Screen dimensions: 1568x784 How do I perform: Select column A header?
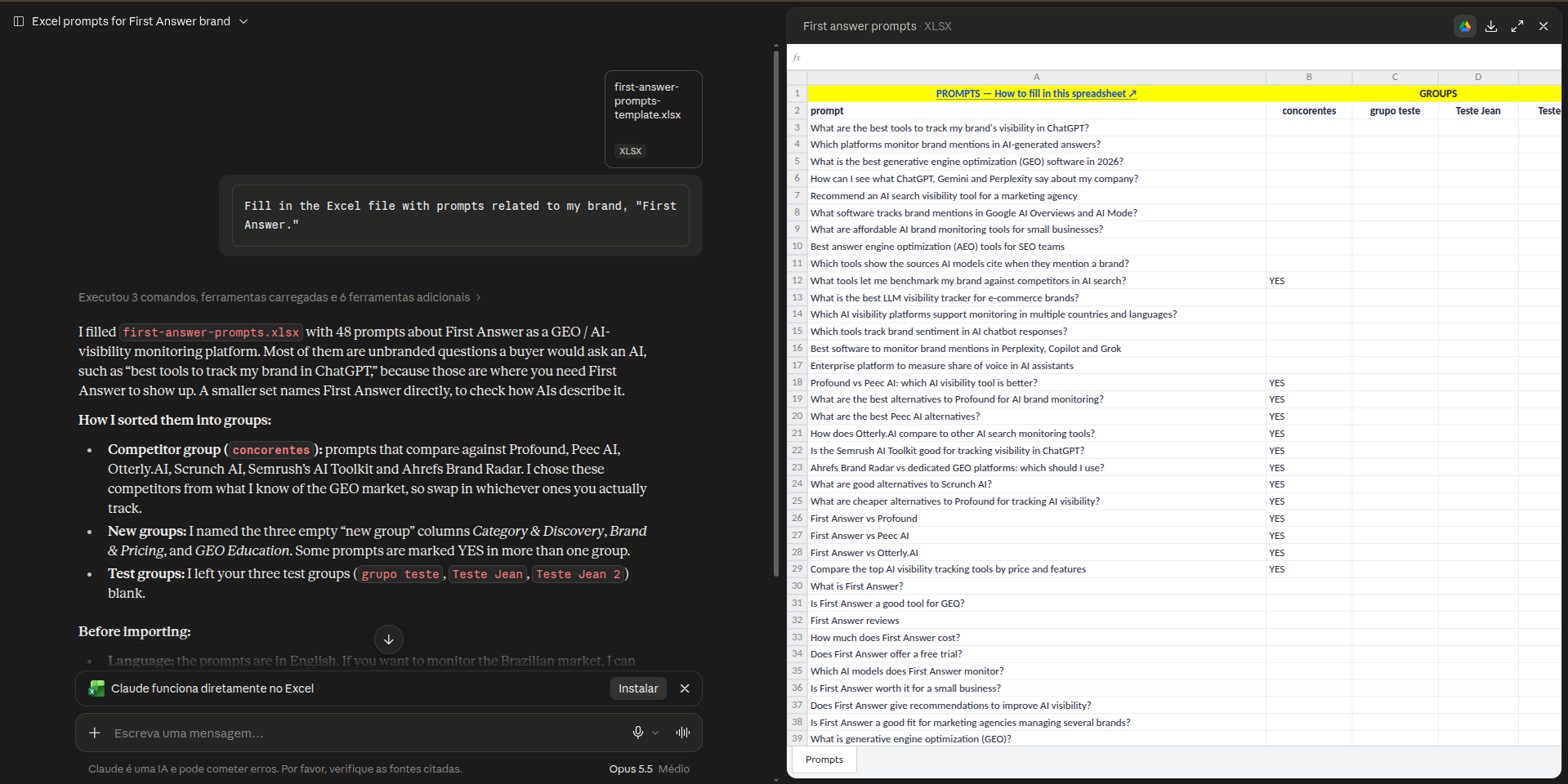pyautogui.click(x=1036, y=77)
